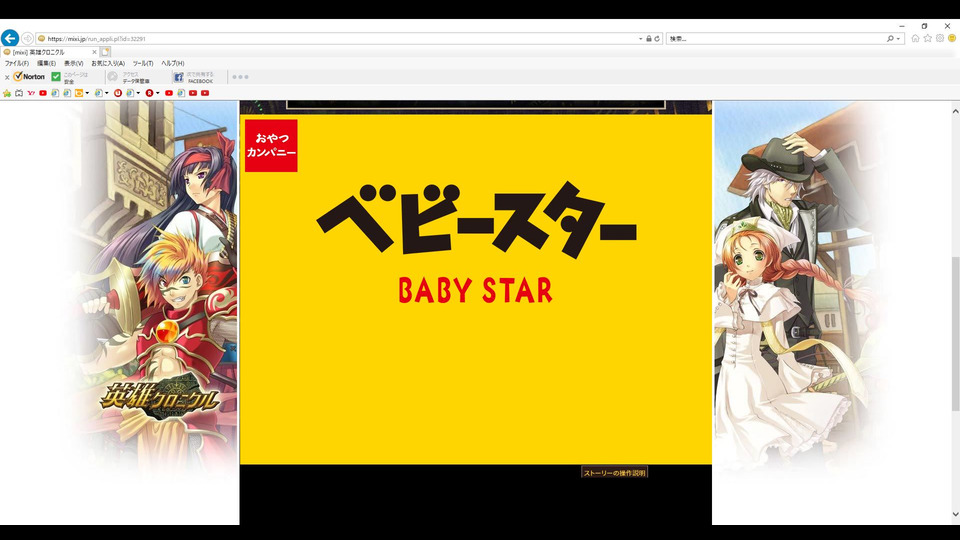Close the Norton toolbar with the small X

7,77
